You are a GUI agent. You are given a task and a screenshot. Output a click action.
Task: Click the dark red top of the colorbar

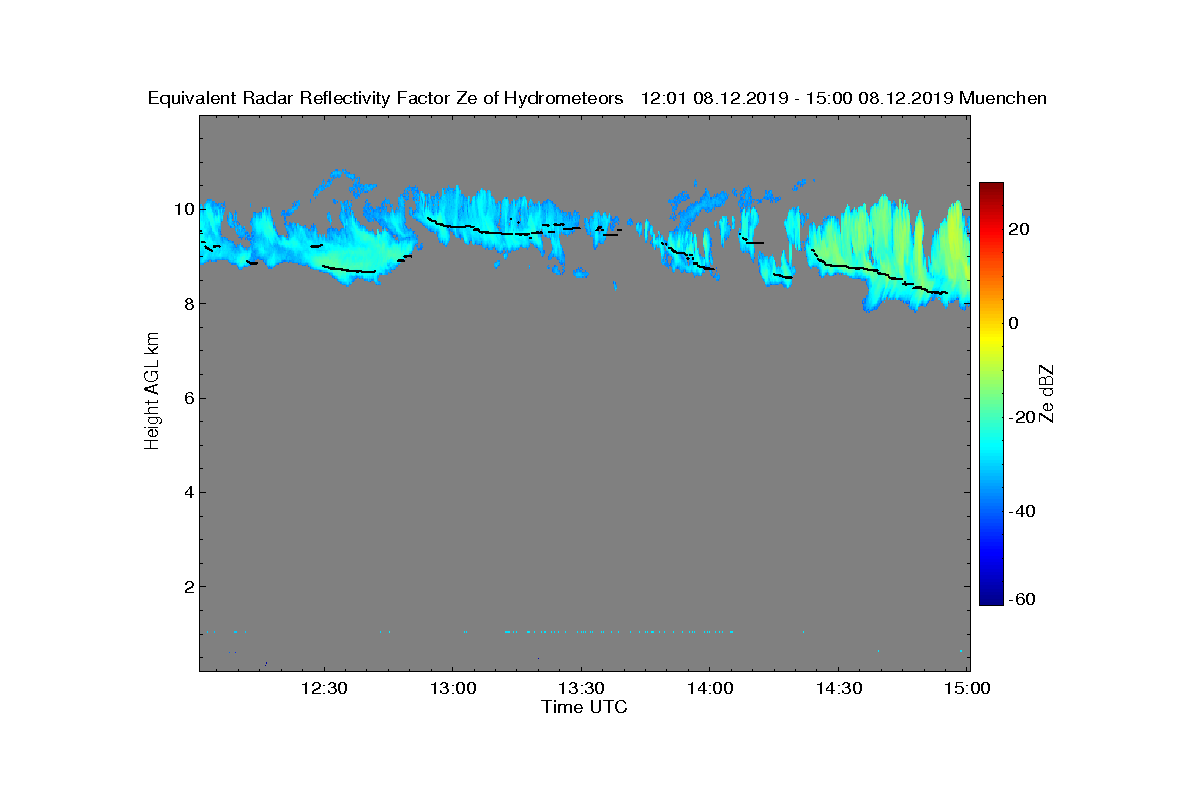point(991,188)
